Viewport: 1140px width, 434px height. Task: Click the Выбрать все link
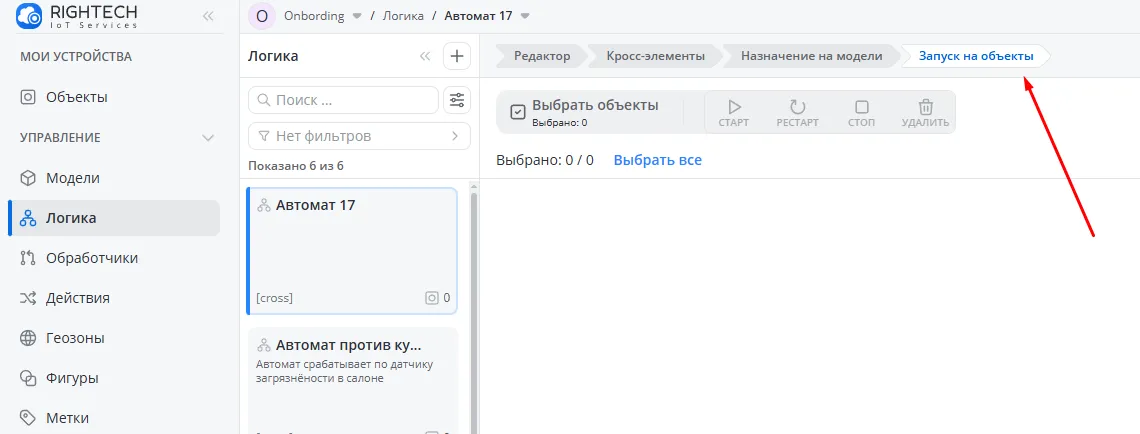click(657, 160)
